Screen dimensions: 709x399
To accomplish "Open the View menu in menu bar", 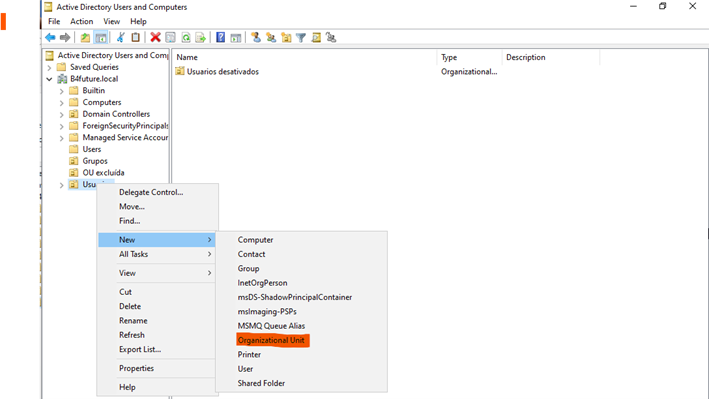I will [112, 21].
